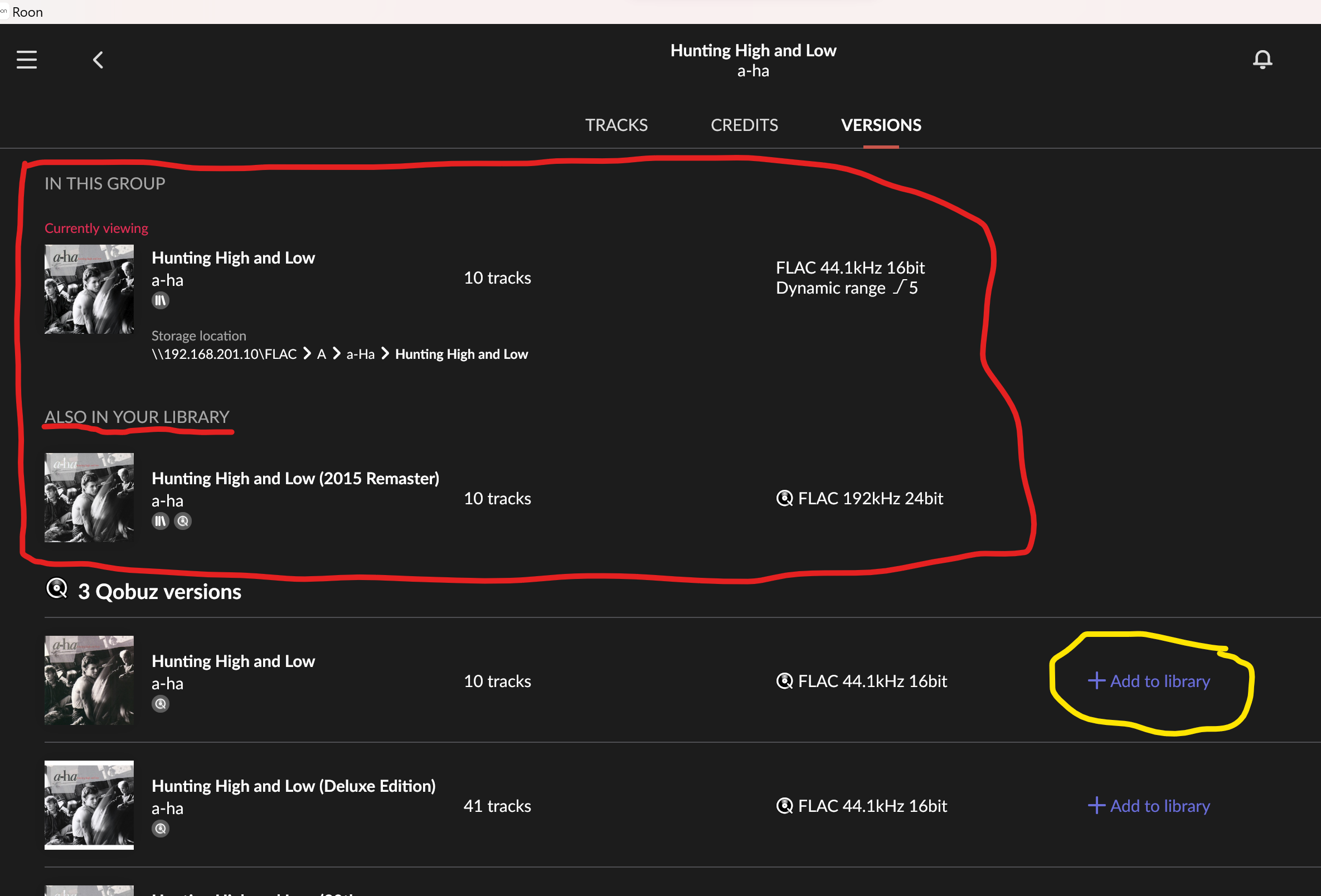Click 'Storage location' label
This screenshot has height=896, width=1321.
click(x=199, y=336)
